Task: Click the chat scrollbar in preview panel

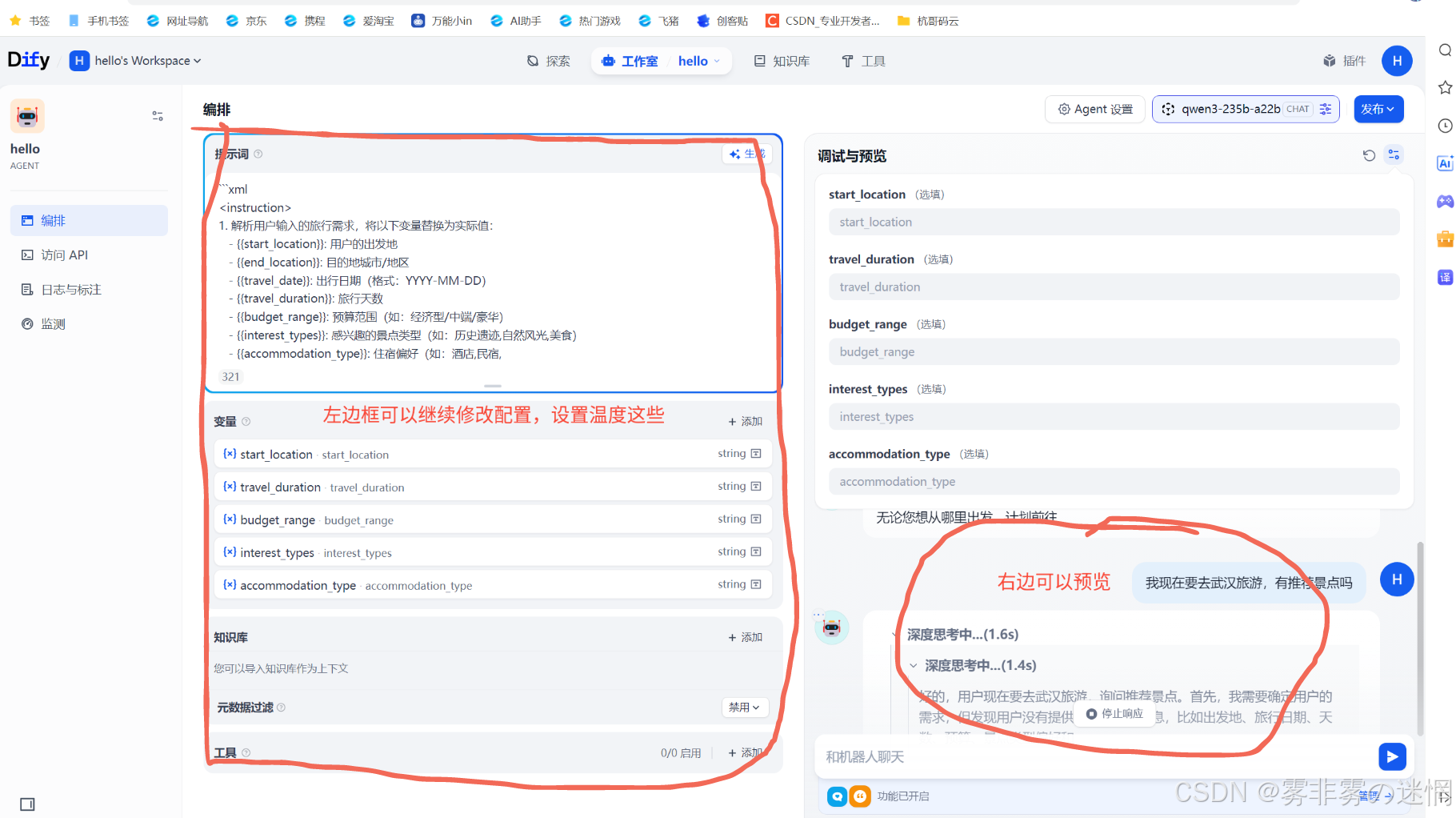Action: [1420, 637]
